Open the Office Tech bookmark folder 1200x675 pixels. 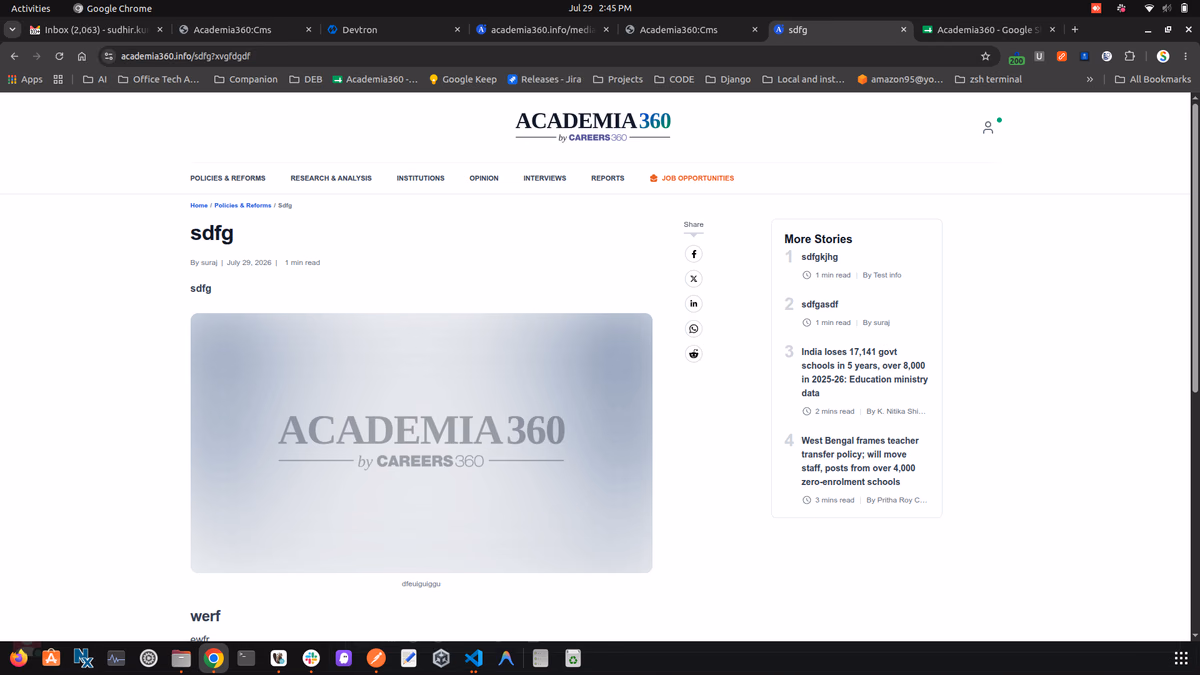(x=158, y=79)
